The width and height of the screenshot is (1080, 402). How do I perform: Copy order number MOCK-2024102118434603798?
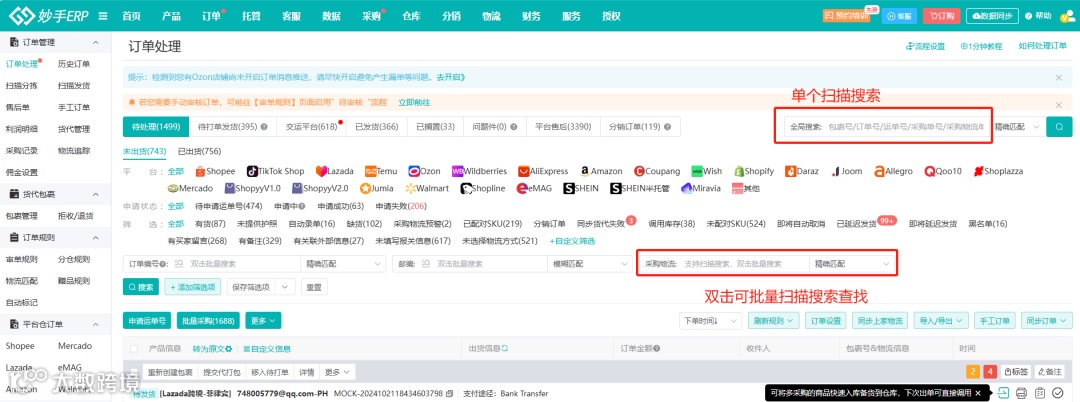(449, 394)
